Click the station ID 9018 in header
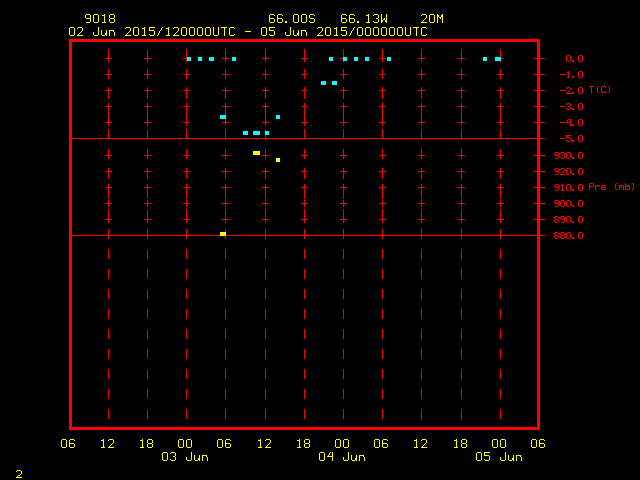The width and height of the screenshot is (640, 480). tap(100, 19)
